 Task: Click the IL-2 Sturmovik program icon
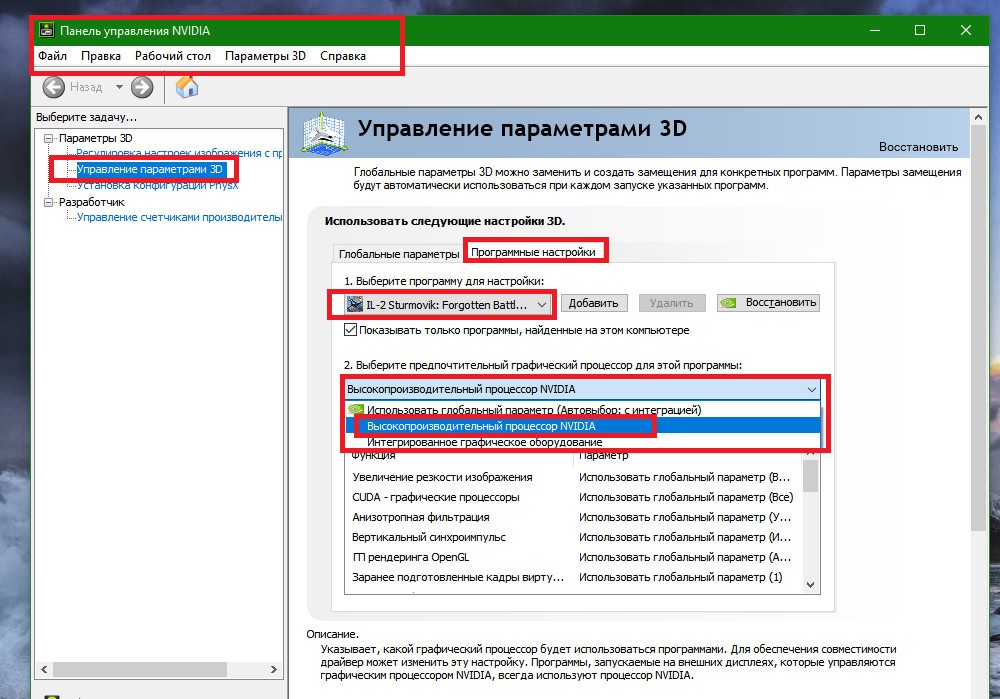[355, 304]
